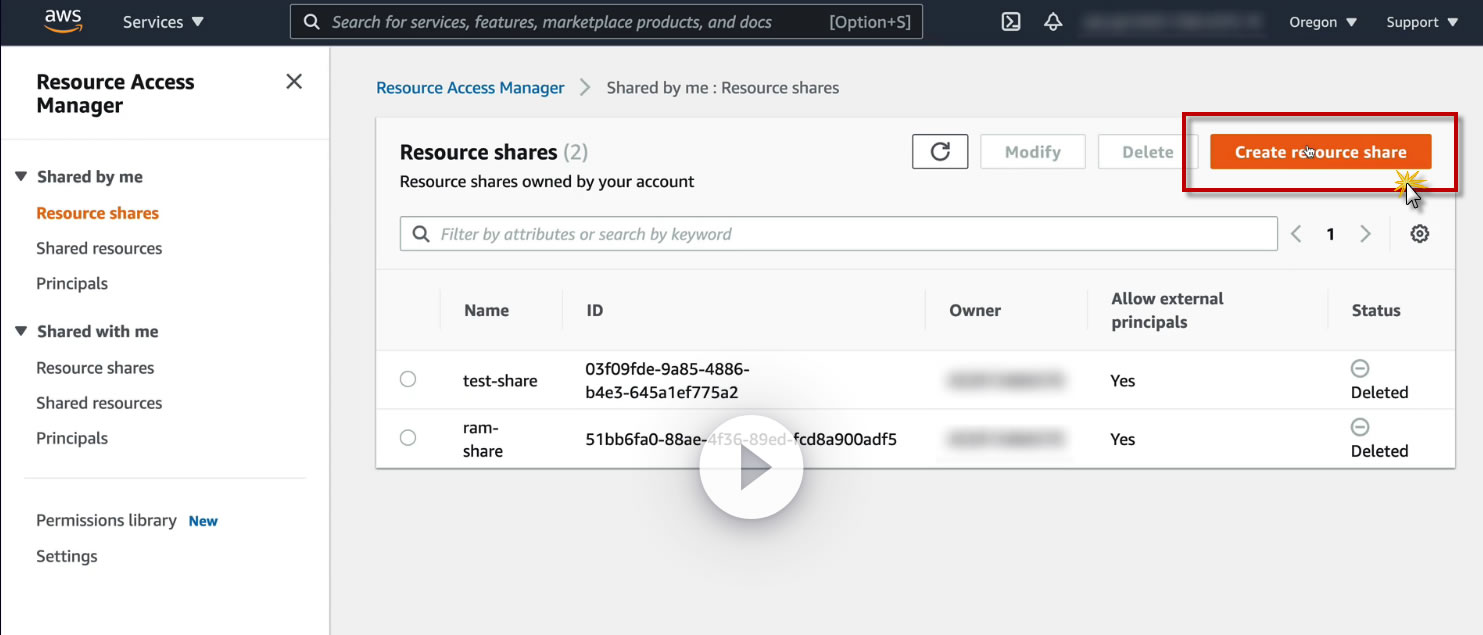The image size is (1483, 635).
Task: Select the ram-share radio button
Action: click(x=408, y=438)
